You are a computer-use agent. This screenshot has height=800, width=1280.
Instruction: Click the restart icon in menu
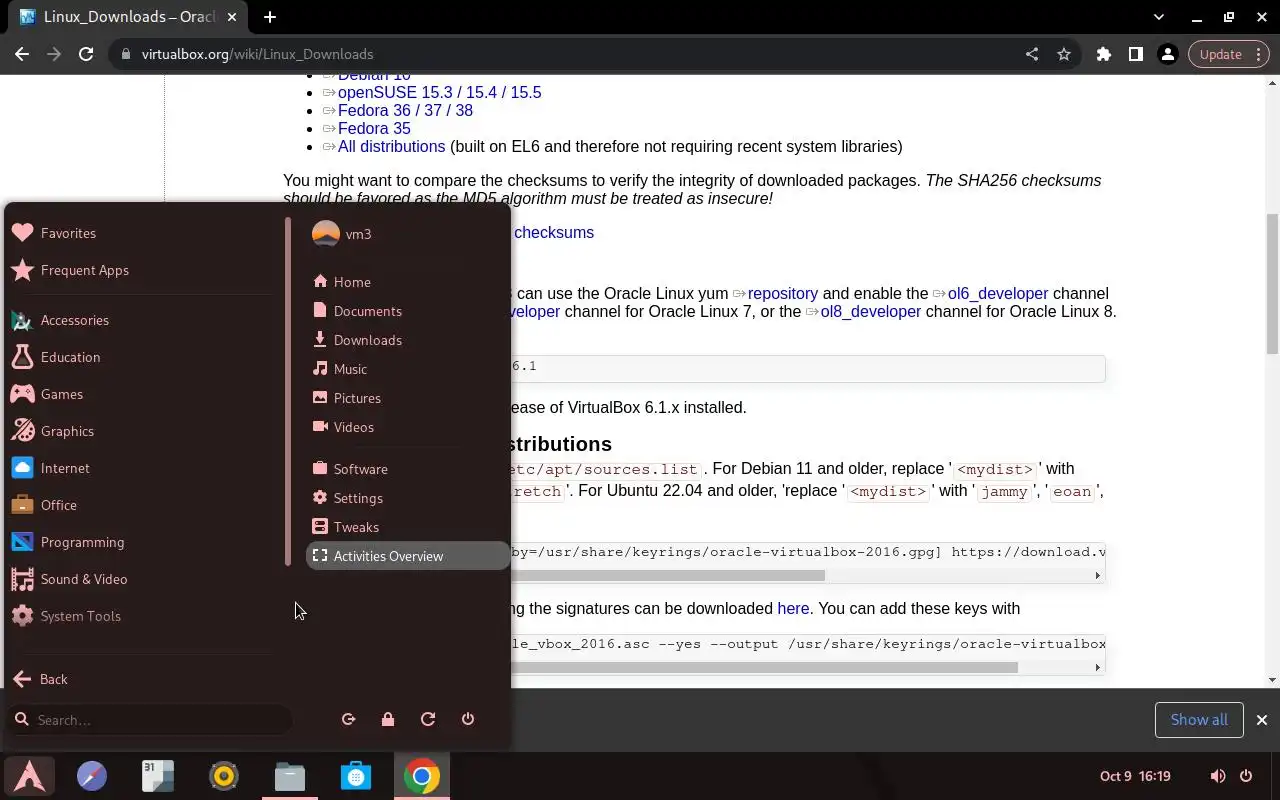click(428, 719)
